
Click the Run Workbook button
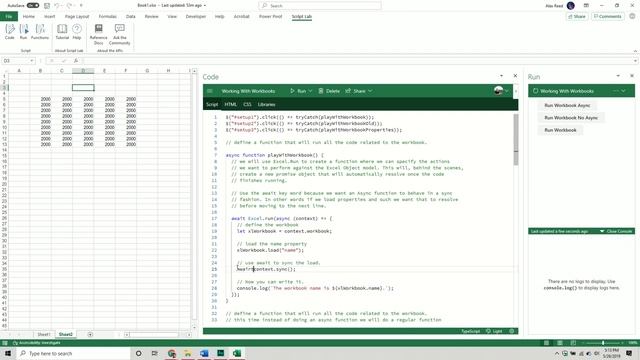pyautogui.click(x=560, y=130)
